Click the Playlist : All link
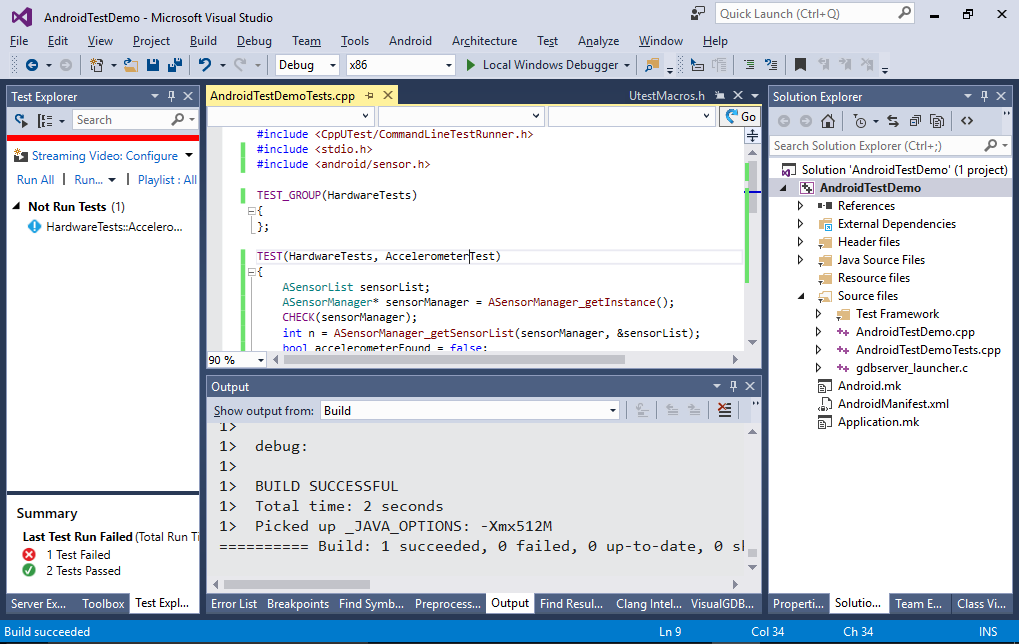 [x=167, y=180]
